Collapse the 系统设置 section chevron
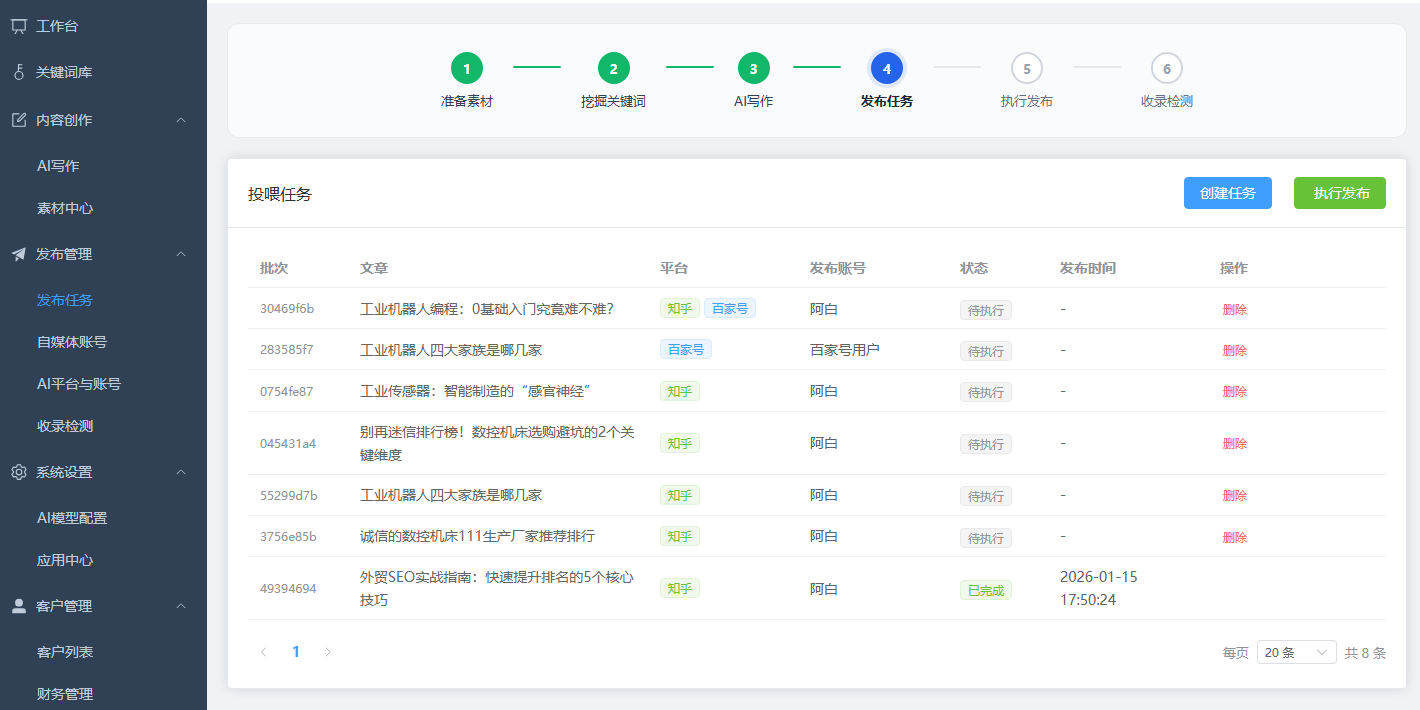 coord(181,471)
